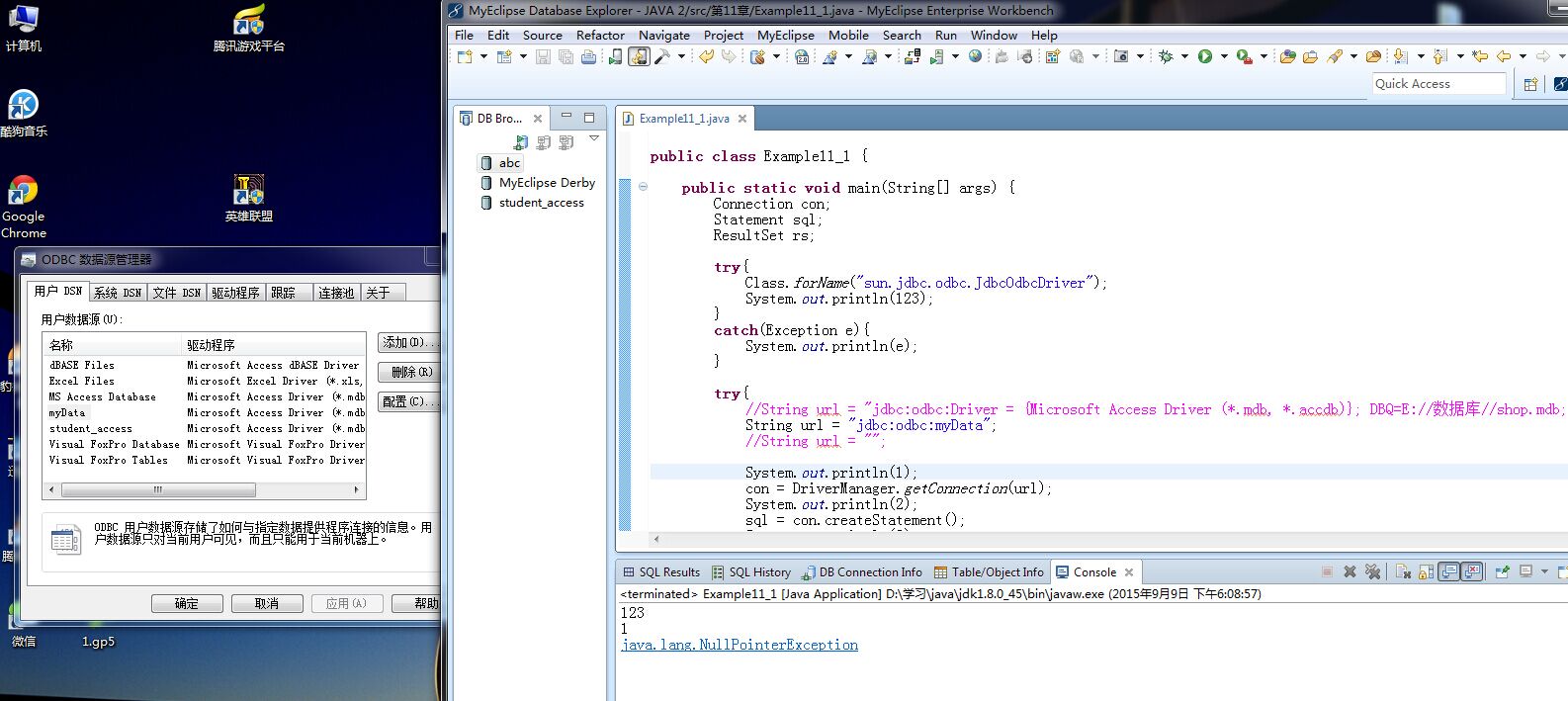Click the Save toolbar icon

543,56
